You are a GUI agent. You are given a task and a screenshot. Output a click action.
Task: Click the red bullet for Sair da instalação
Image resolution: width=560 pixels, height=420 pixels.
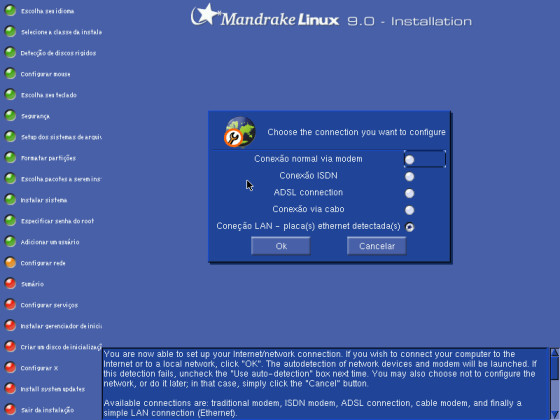point(10,410)
